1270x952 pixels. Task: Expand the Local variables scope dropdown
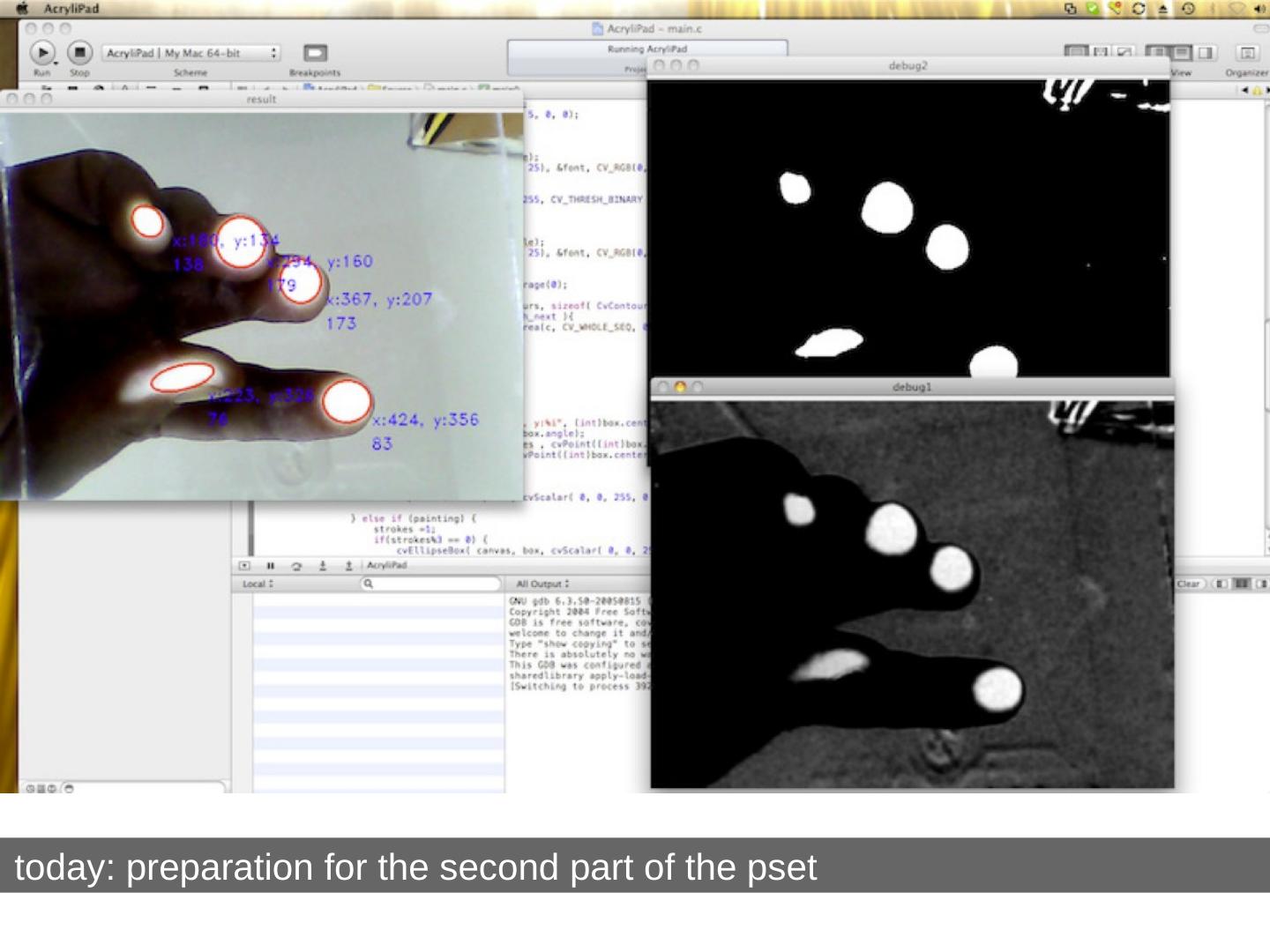click(x=258, y=584)
